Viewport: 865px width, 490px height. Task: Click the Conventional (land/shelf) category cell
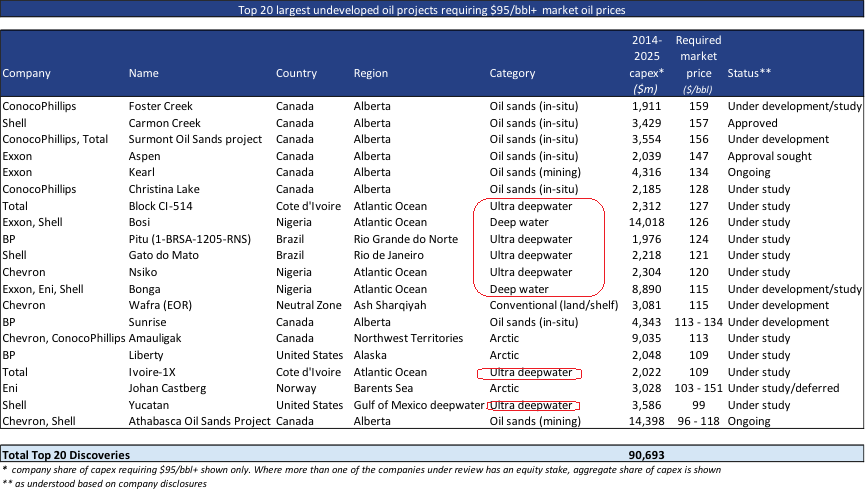pyautogui.click(x=554, y=305)
